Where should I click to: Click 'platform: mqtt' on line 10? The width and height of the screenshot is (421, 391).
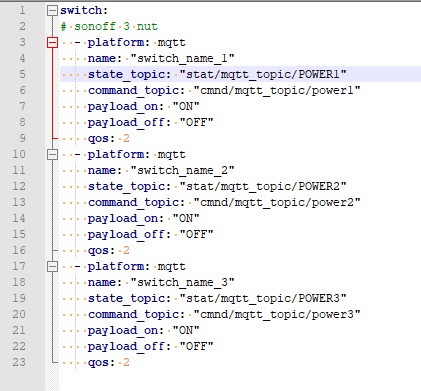[x=137, y=155]
